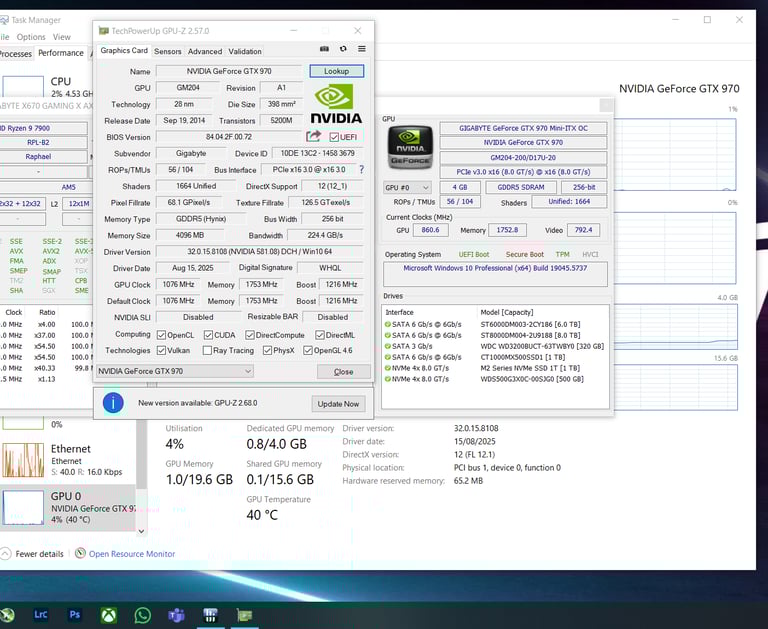Click the Video clock value 792.4
The height and width of the screenshot is (629, 768).
583,230
